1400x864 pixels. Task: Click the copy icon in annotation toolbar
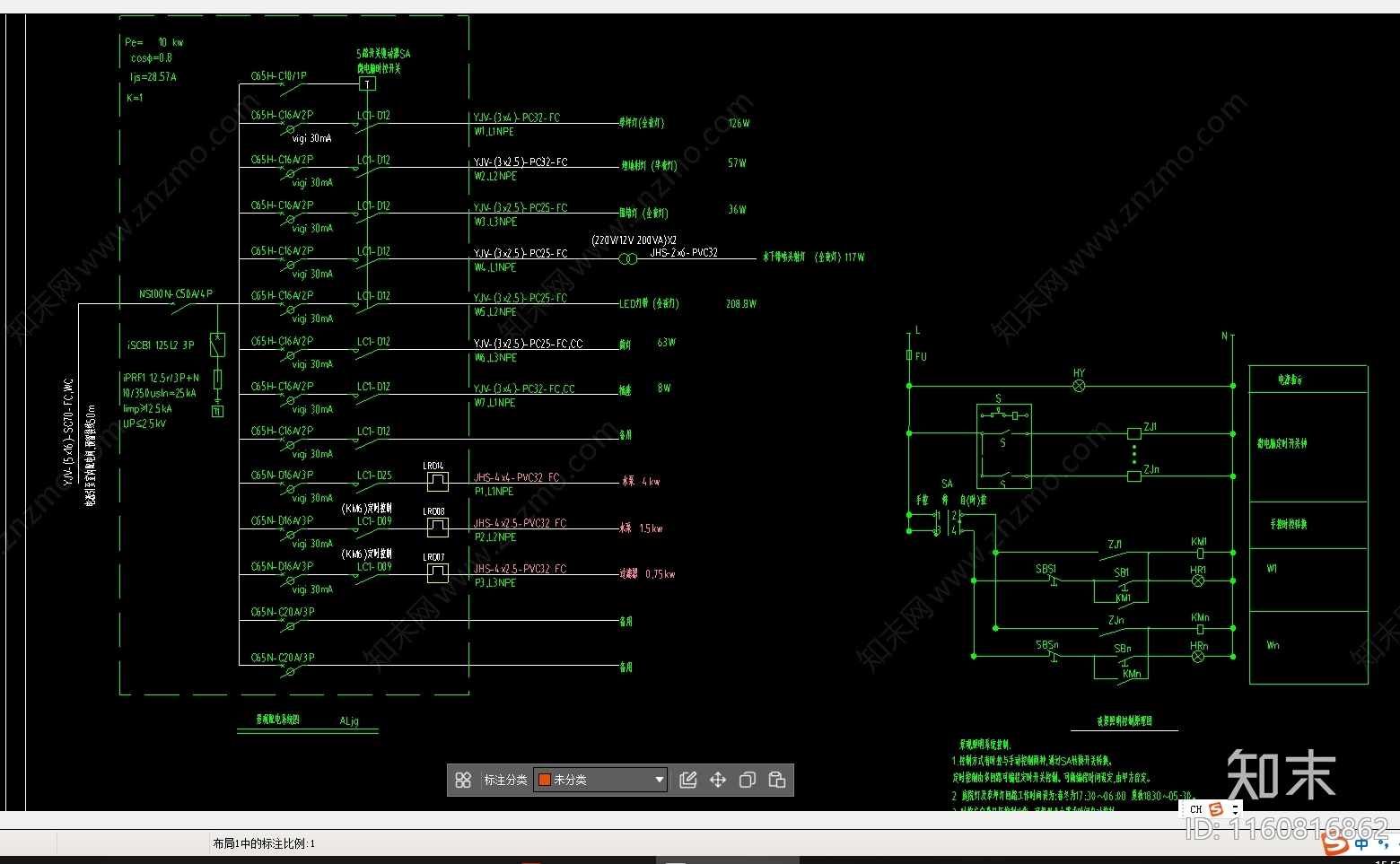tap(748, 780)
